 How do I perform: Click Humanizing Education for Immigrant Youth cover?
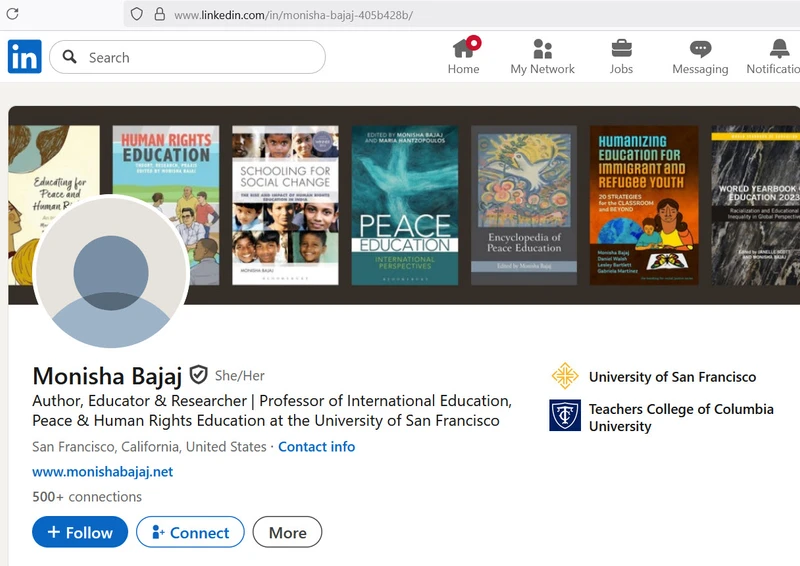pyautogui.click(x=644, y=205)
